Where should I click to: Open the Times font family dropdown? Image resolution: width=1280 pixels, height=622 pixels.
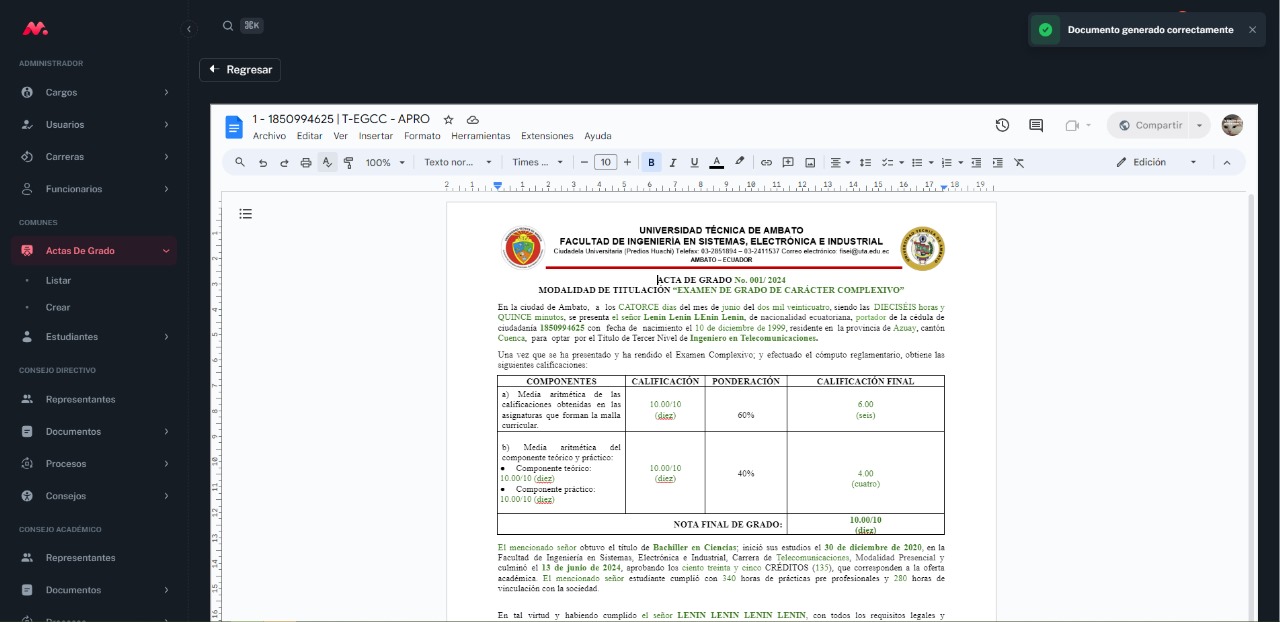pos(538,162)
